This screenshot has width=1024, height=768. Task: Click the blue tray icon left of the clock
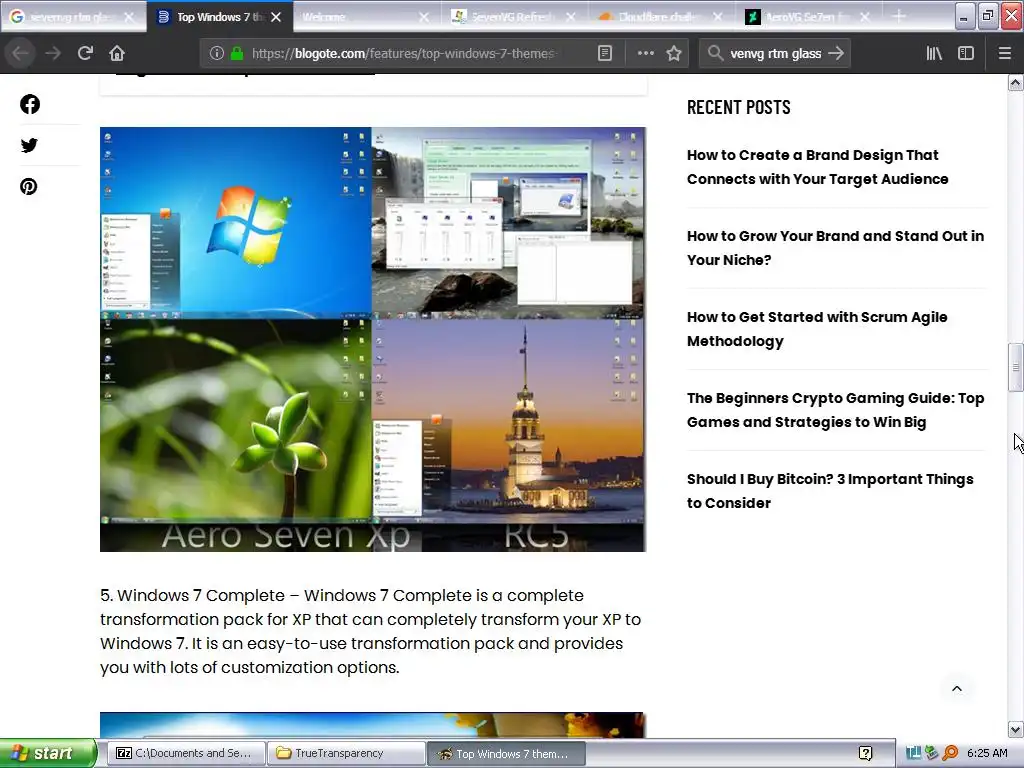[913, 753]
